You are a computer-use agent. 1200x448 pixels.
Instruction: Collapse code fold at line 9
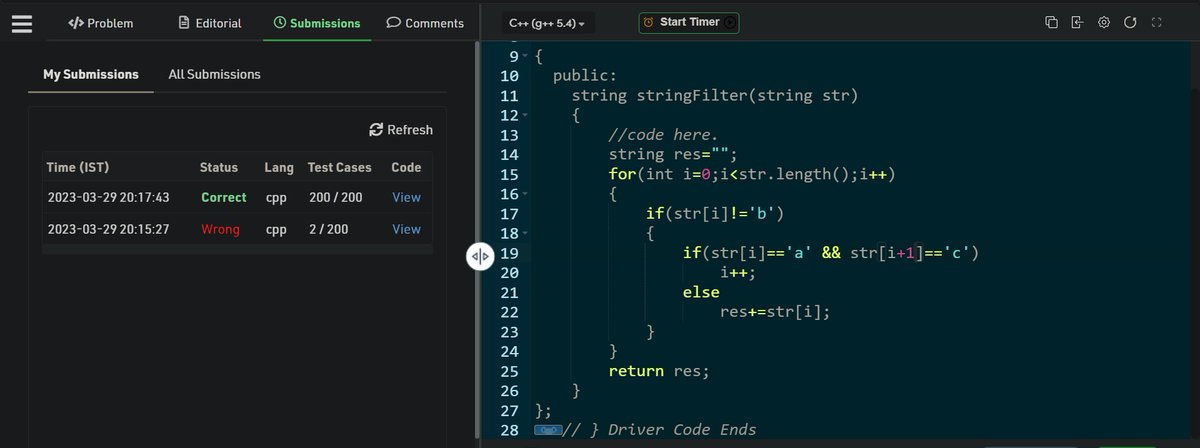525,56
